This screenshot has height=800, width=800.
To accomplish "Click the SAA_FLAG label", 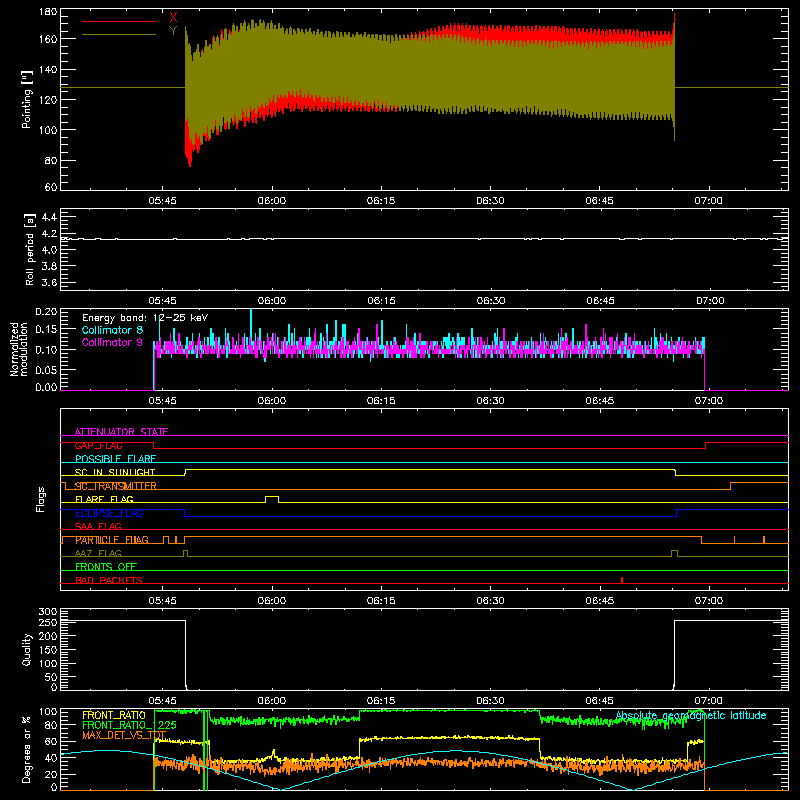I will point(98,526).
